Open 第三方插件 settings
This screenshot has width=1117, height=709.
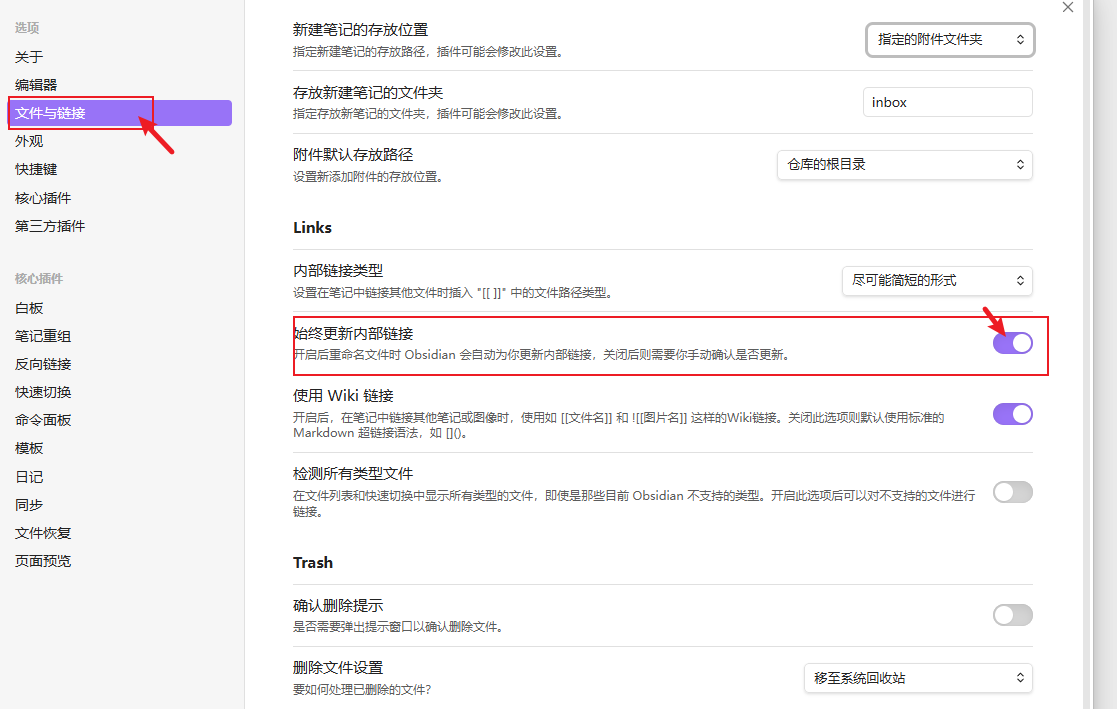click(x=50, y=226)
